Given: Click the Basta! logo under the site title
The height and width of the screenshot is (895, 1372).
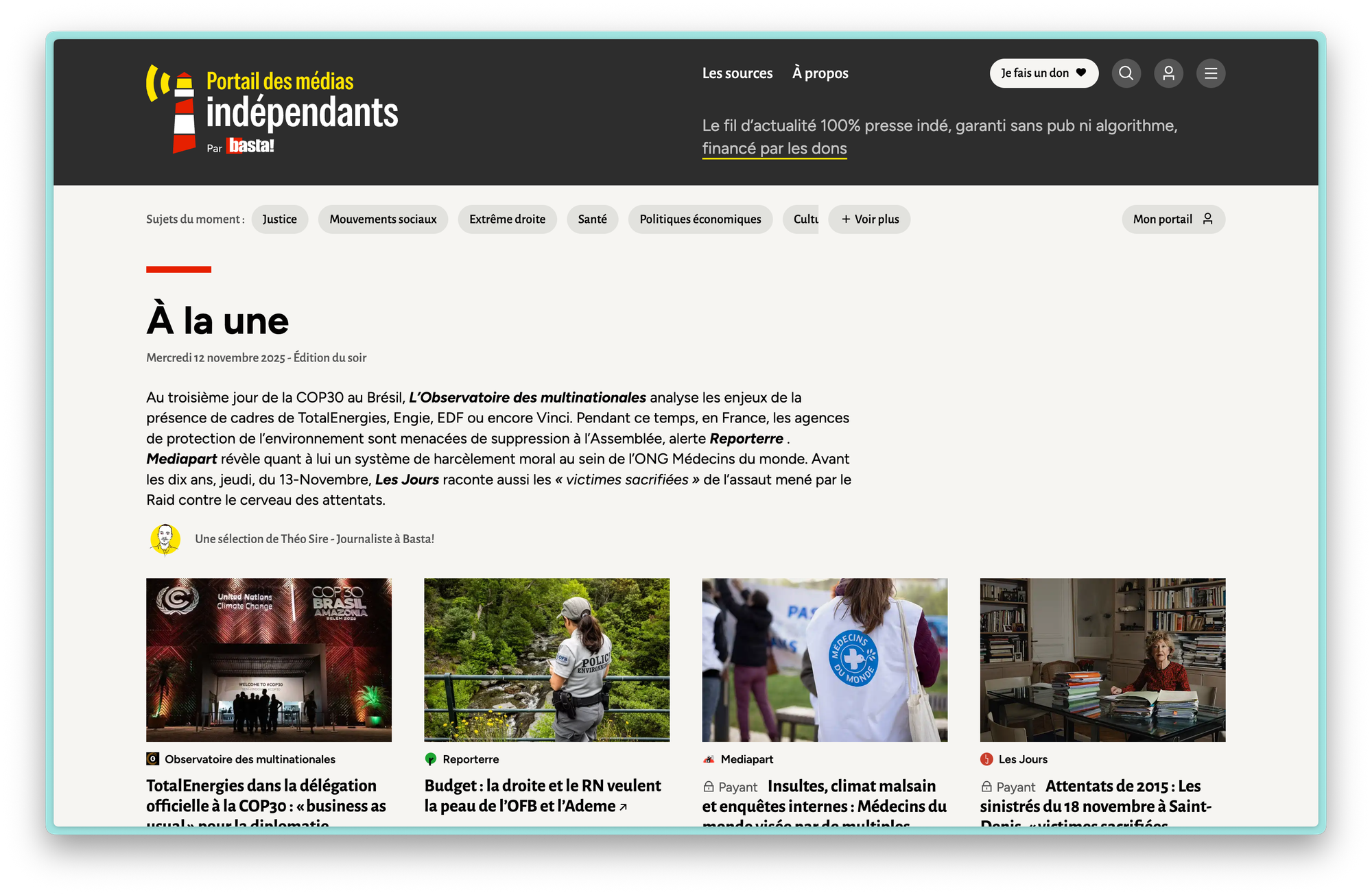Looking at the screenshot, I should pyautogui.click(x=251, y=146).
